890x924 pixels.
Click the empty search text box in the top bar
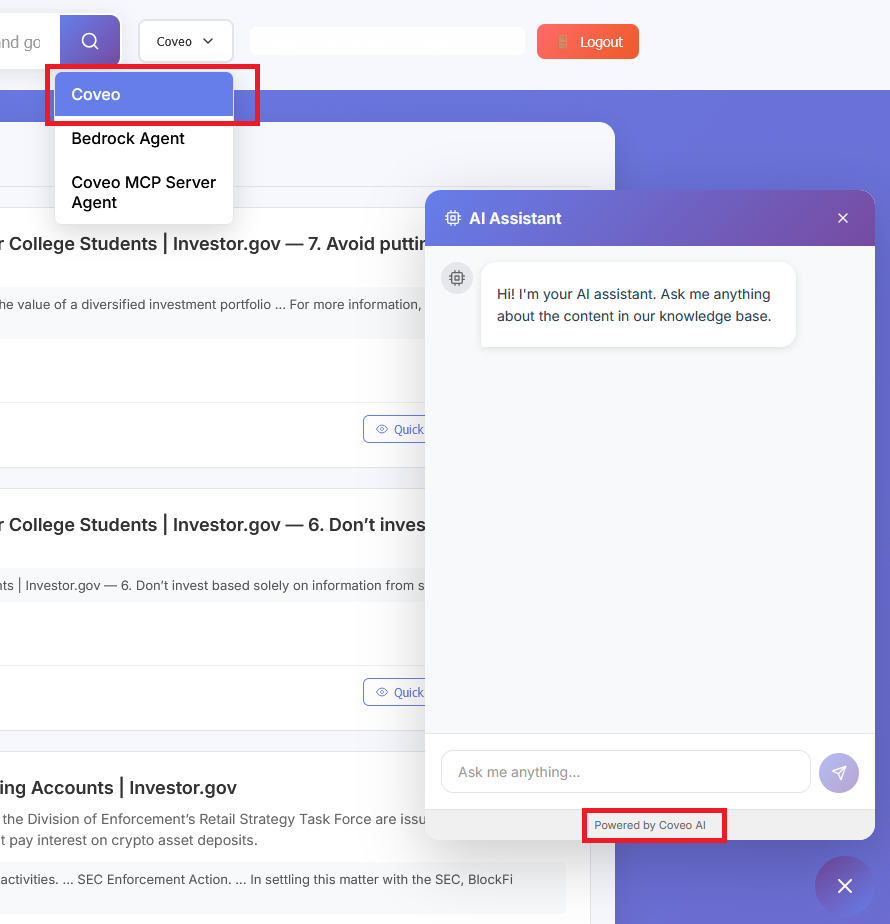pyautogui.click(x=385, y=41)
